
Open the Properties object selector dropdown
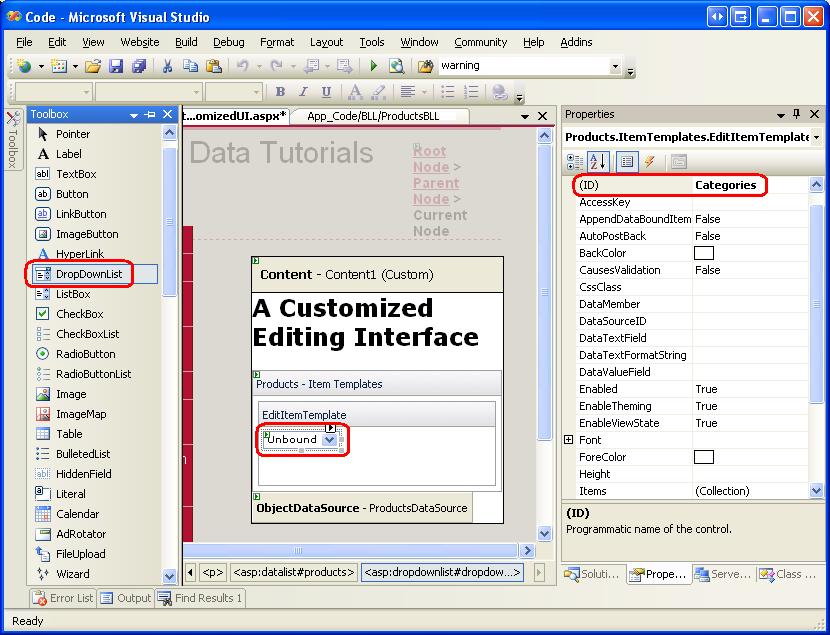(x=816, y=137)
